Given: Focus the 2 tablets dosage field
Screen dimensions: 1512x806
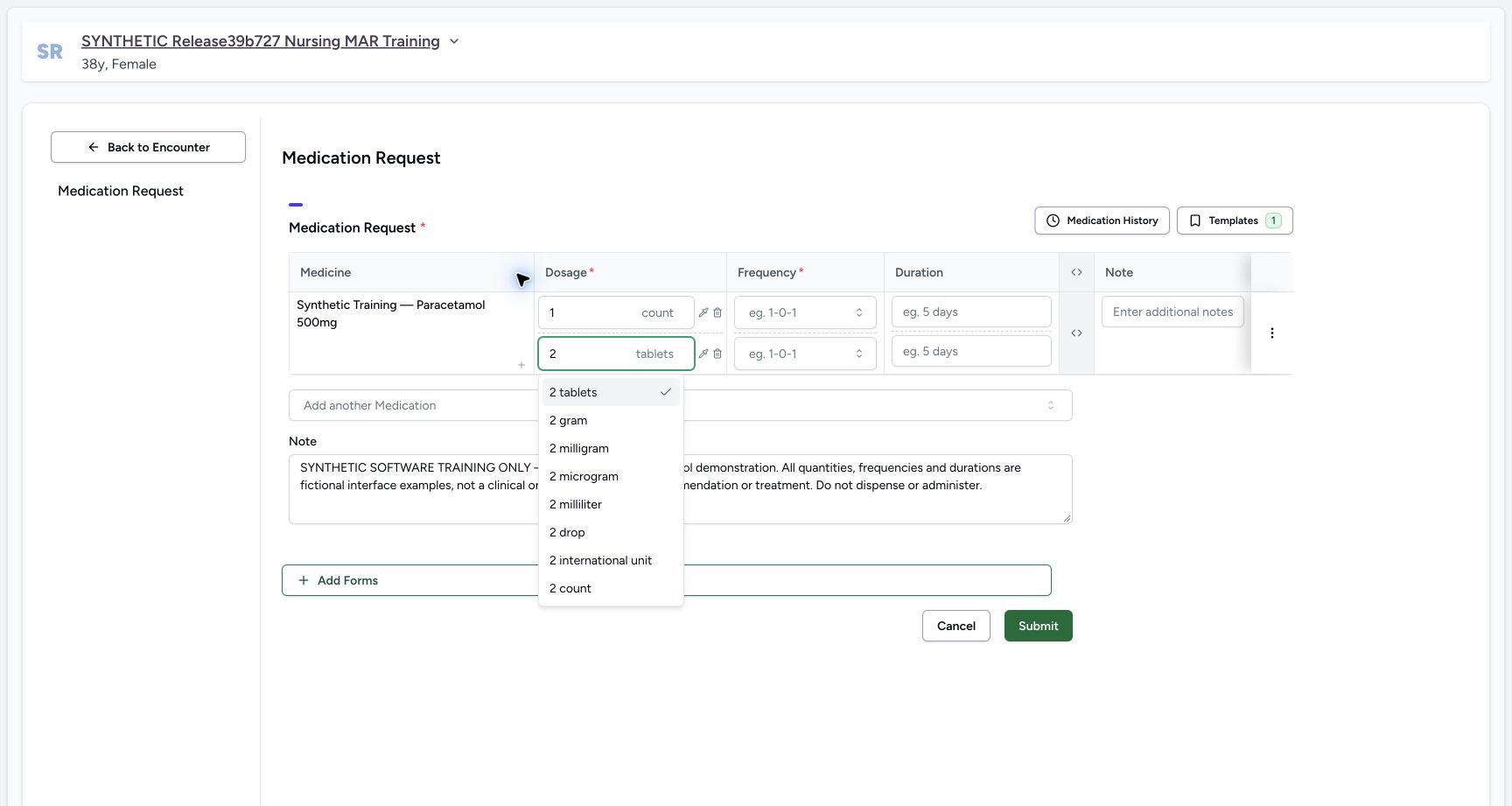Looking at the screenshot, I should (x=616, y=354).
